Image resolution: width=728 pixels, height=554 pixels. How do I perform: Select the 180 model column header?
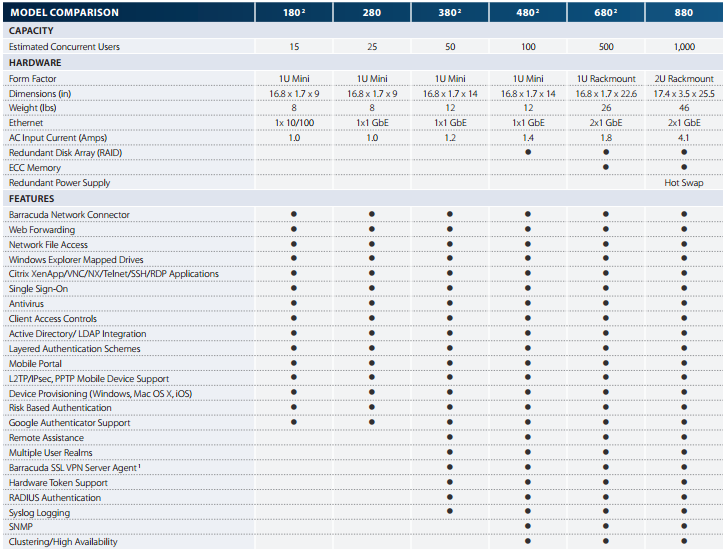294,13
